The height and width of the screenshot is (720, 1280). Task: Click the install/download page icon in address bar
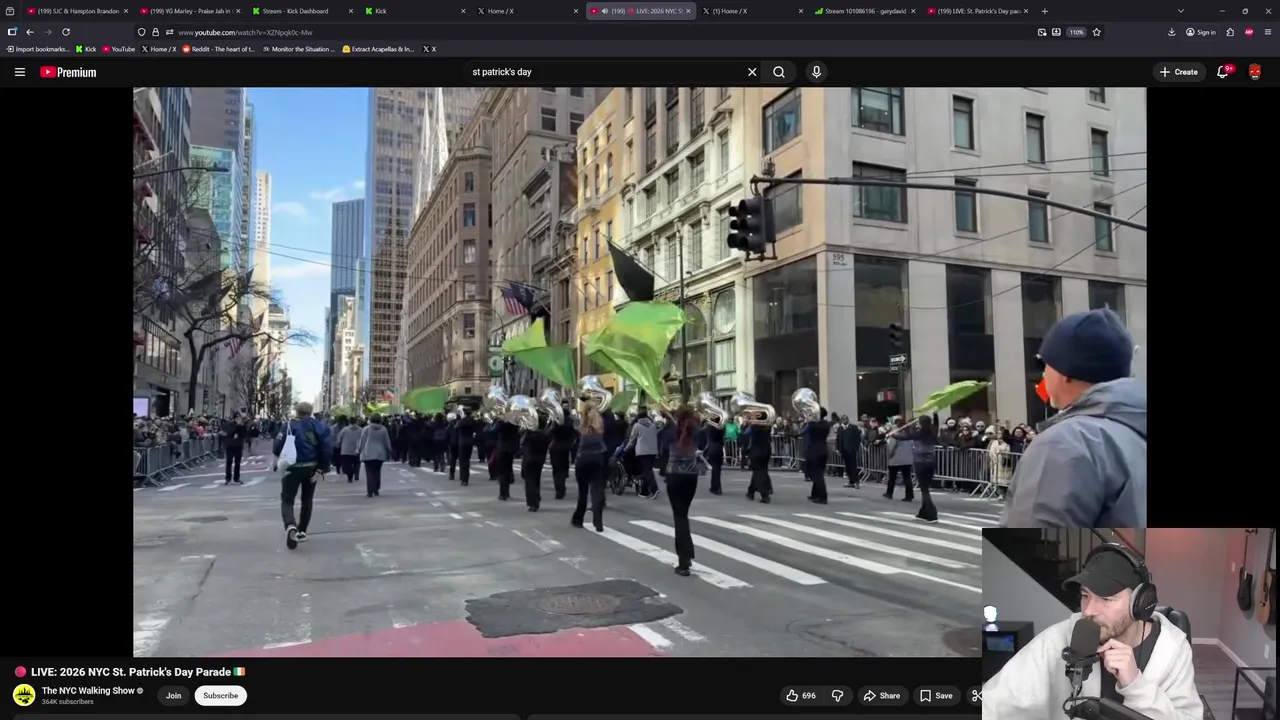point(1056,32)
